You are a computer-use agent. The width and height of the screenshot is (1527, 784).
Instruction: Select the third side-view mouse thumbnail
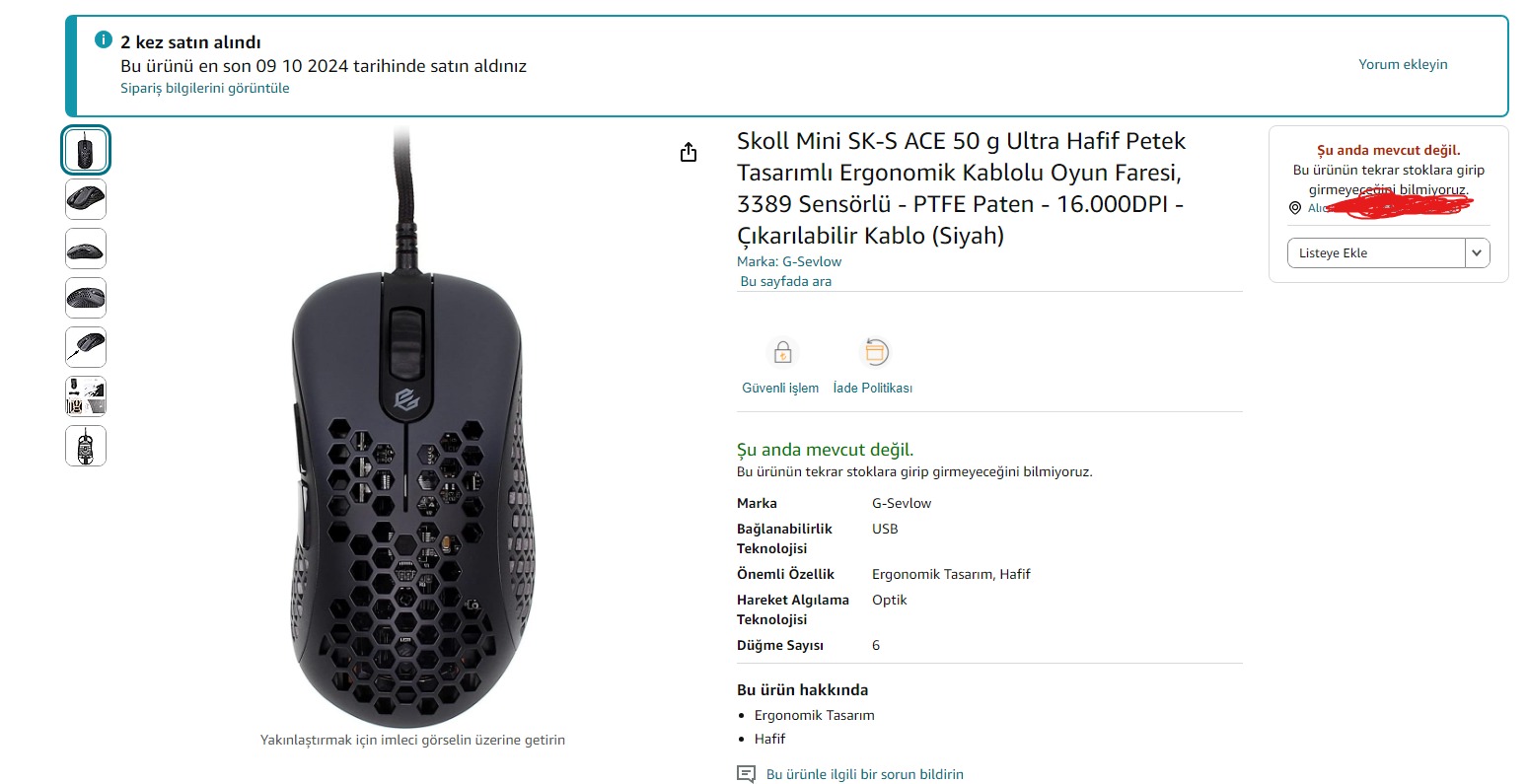click(x=86, y=249)
